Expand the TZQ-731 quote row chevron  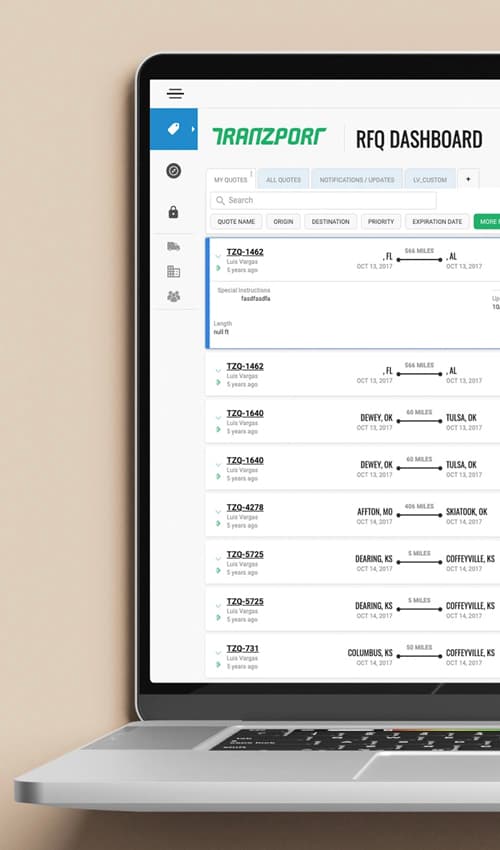click(218, 652)
